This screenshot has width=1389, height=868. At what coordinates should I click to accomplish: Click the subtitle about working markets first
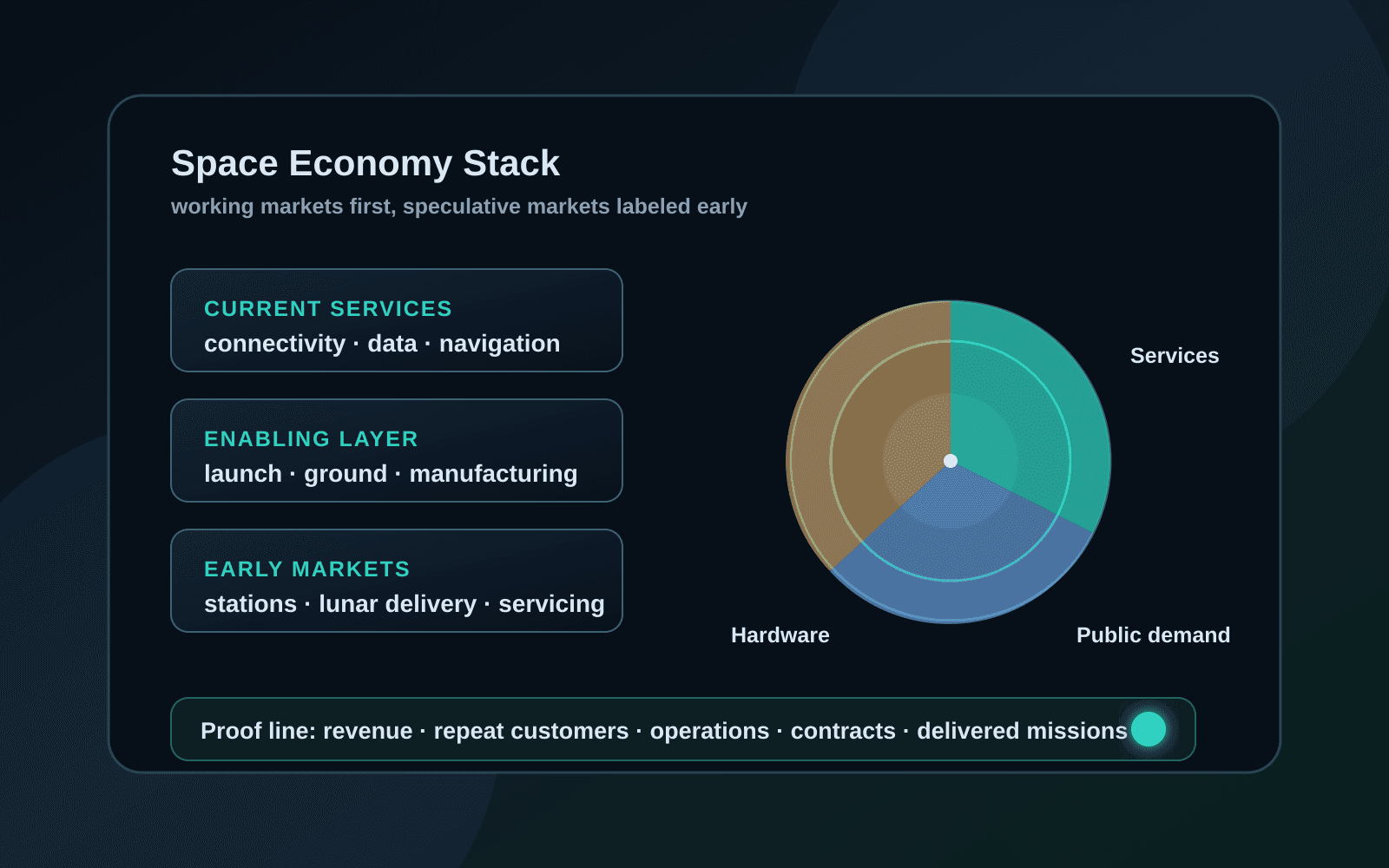tap(459, 207)
